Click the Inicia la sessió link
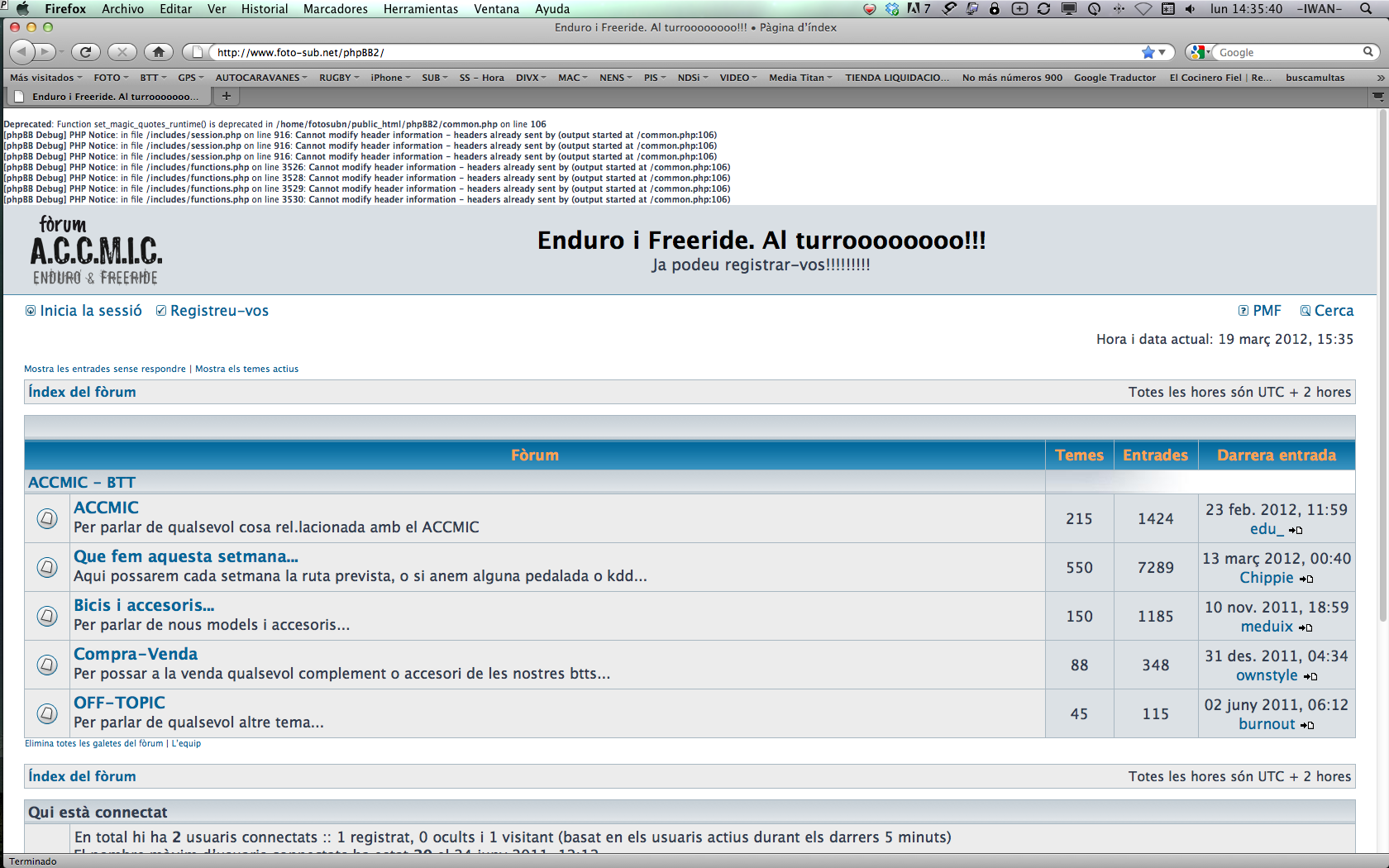Image resolution: width=1389 pixels, height=868 pixels. (90, 310)
